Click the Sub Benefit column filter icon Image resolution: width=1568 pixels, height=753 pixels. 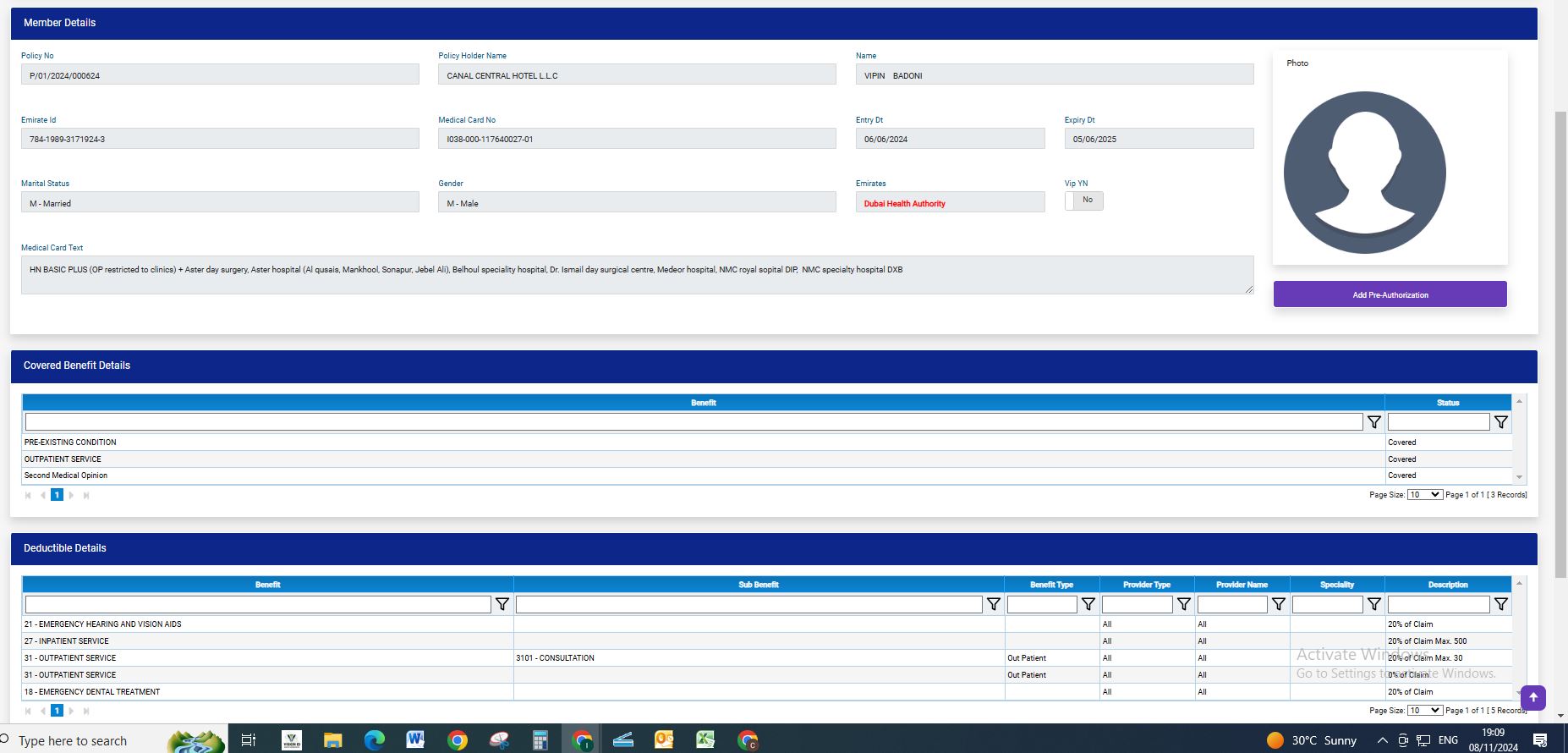point(993,604)
